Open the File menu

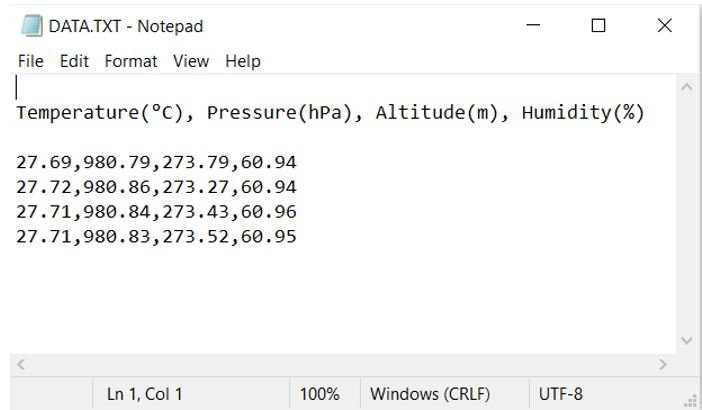point(30,61)
